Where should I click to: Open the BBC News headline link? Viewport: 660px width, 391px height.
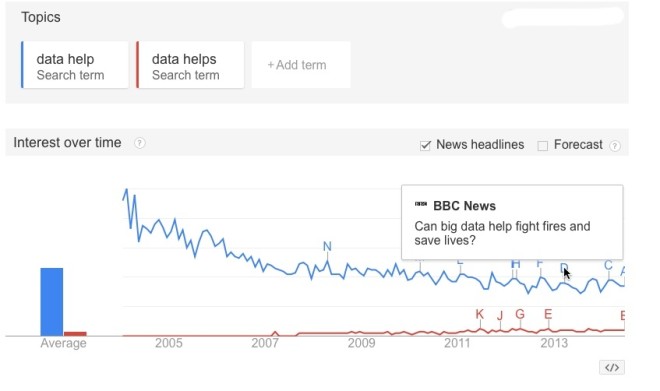coord(502,233)
